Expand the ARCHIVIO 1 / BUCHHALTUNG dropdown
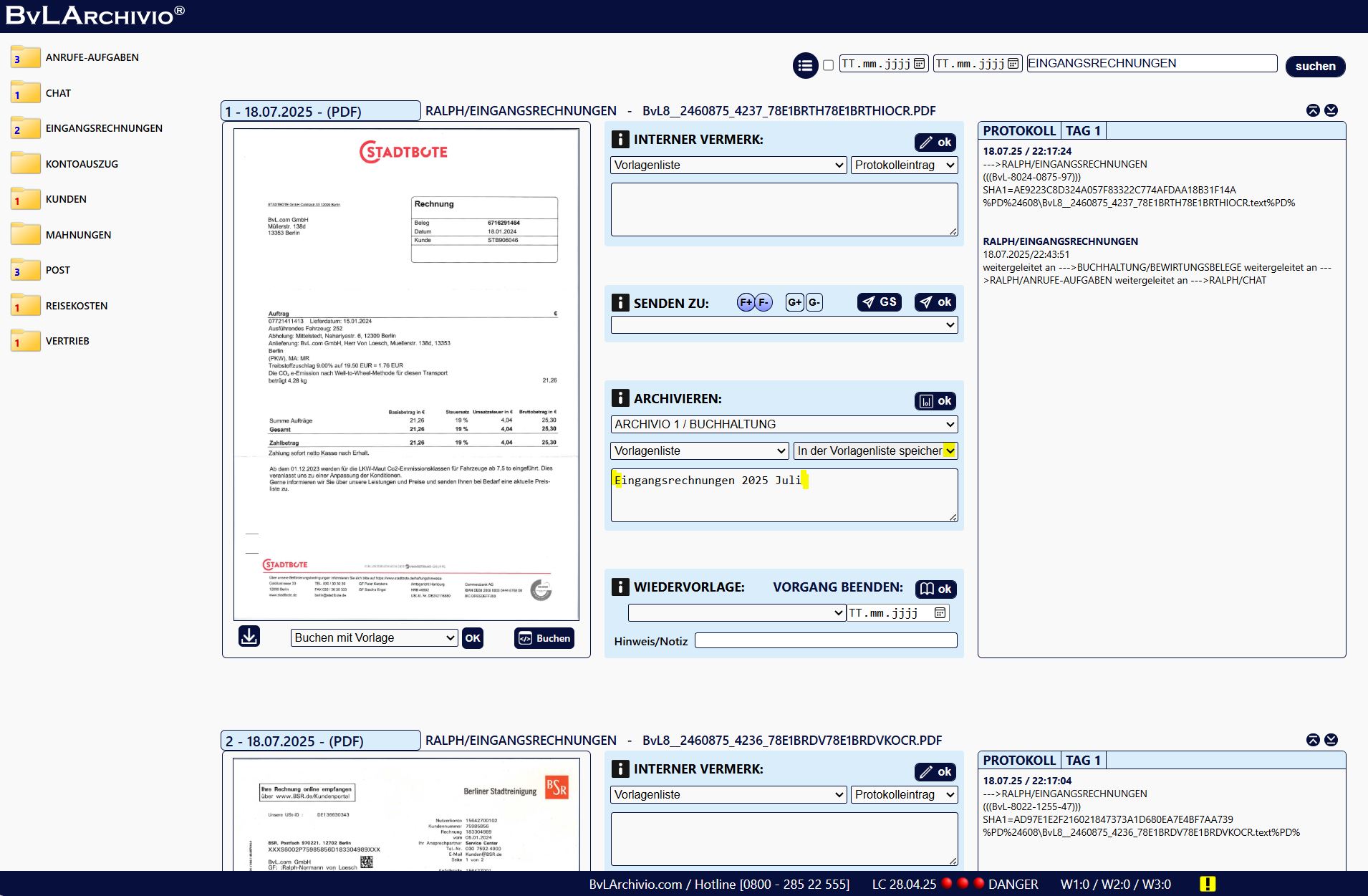The height and width of the screenshot is (896, 1368). pyautogui.click(x=784, y=424)
